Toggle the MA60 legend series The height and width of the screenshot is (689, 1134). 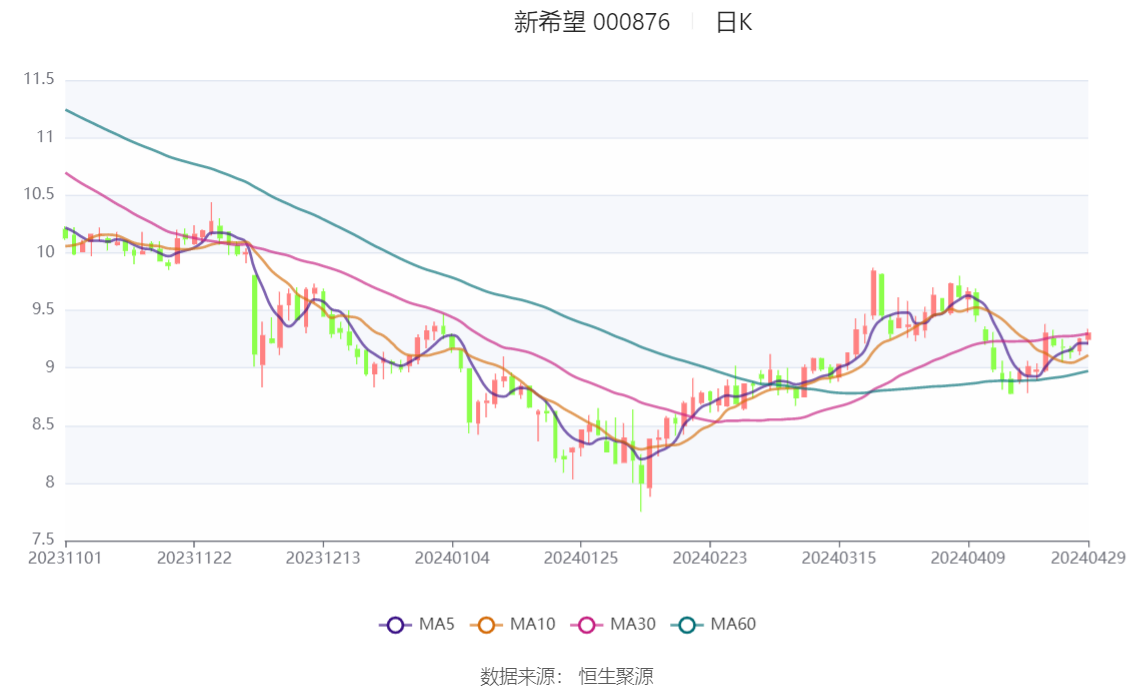coord(714,625)
